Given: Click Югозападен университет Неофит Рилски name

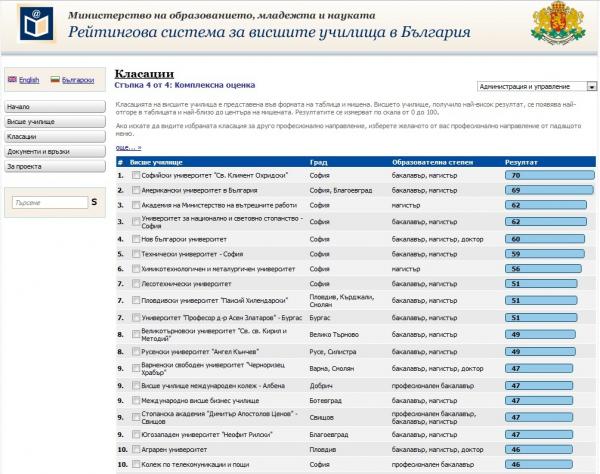Looking at the screenshot, I should pos(207,435).
